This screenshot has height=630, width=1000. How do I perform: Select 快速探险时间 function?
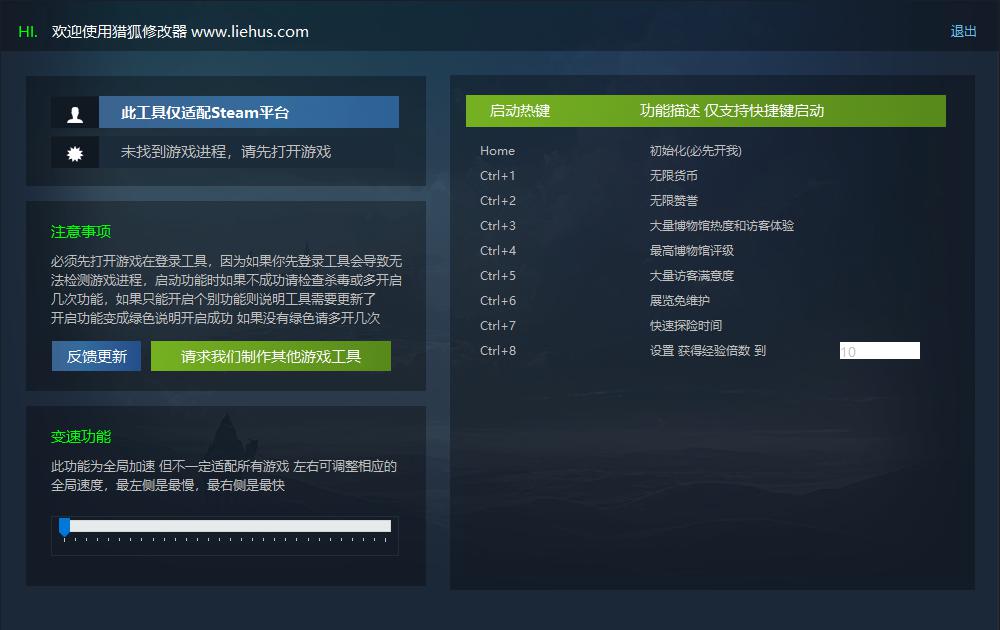click(686, 326)
